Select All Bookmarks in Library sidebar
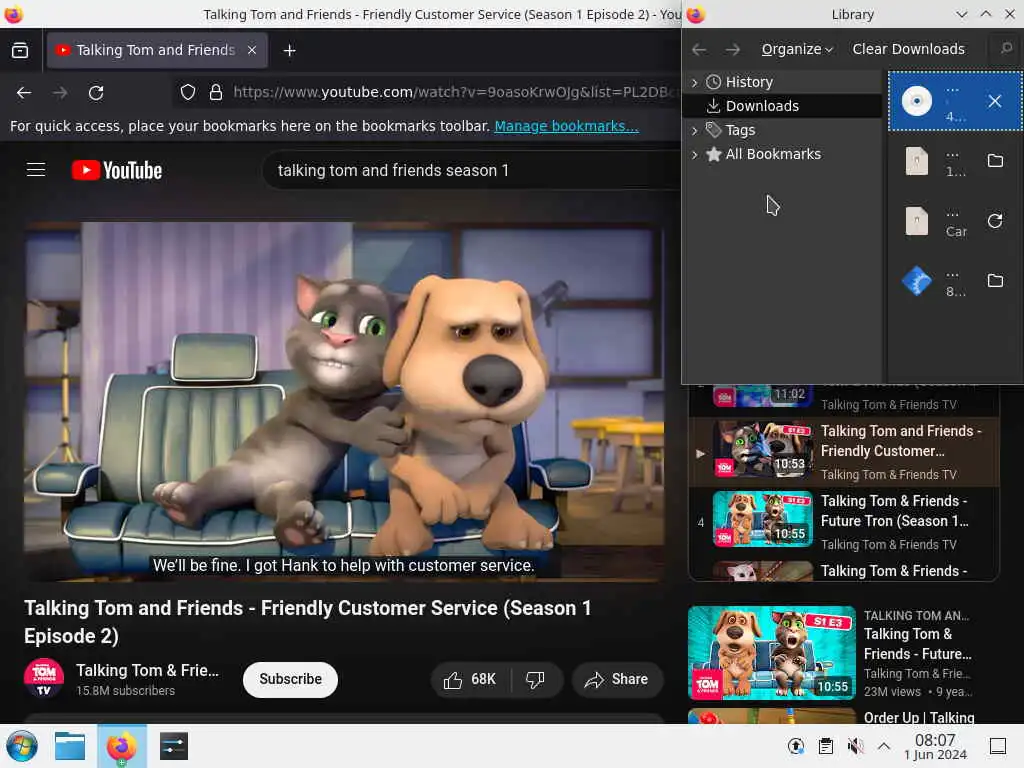 coord(773,154)
